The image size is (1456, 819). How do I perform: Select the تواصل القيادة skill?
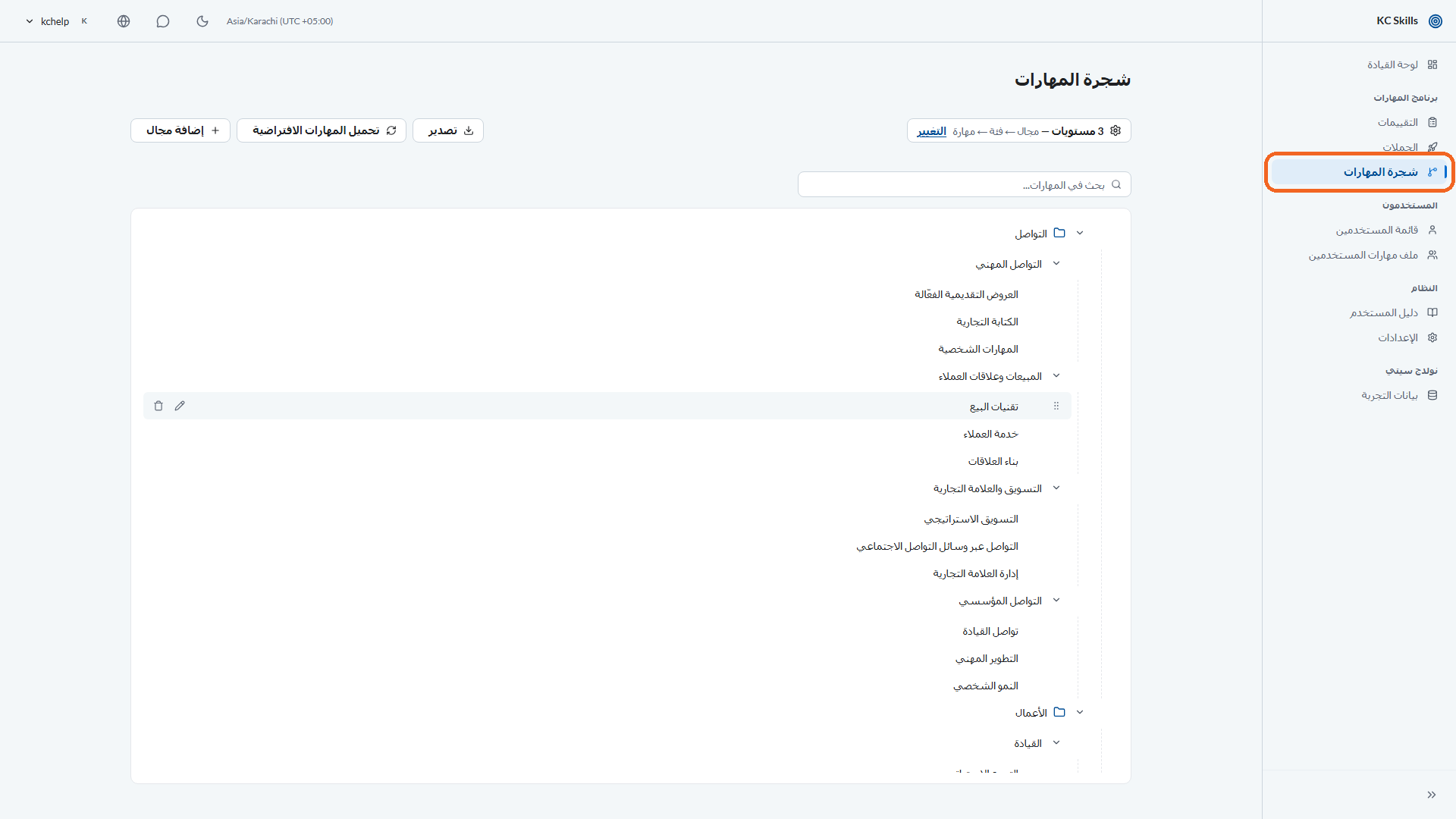pyautogui.click(x=990, y=631)
